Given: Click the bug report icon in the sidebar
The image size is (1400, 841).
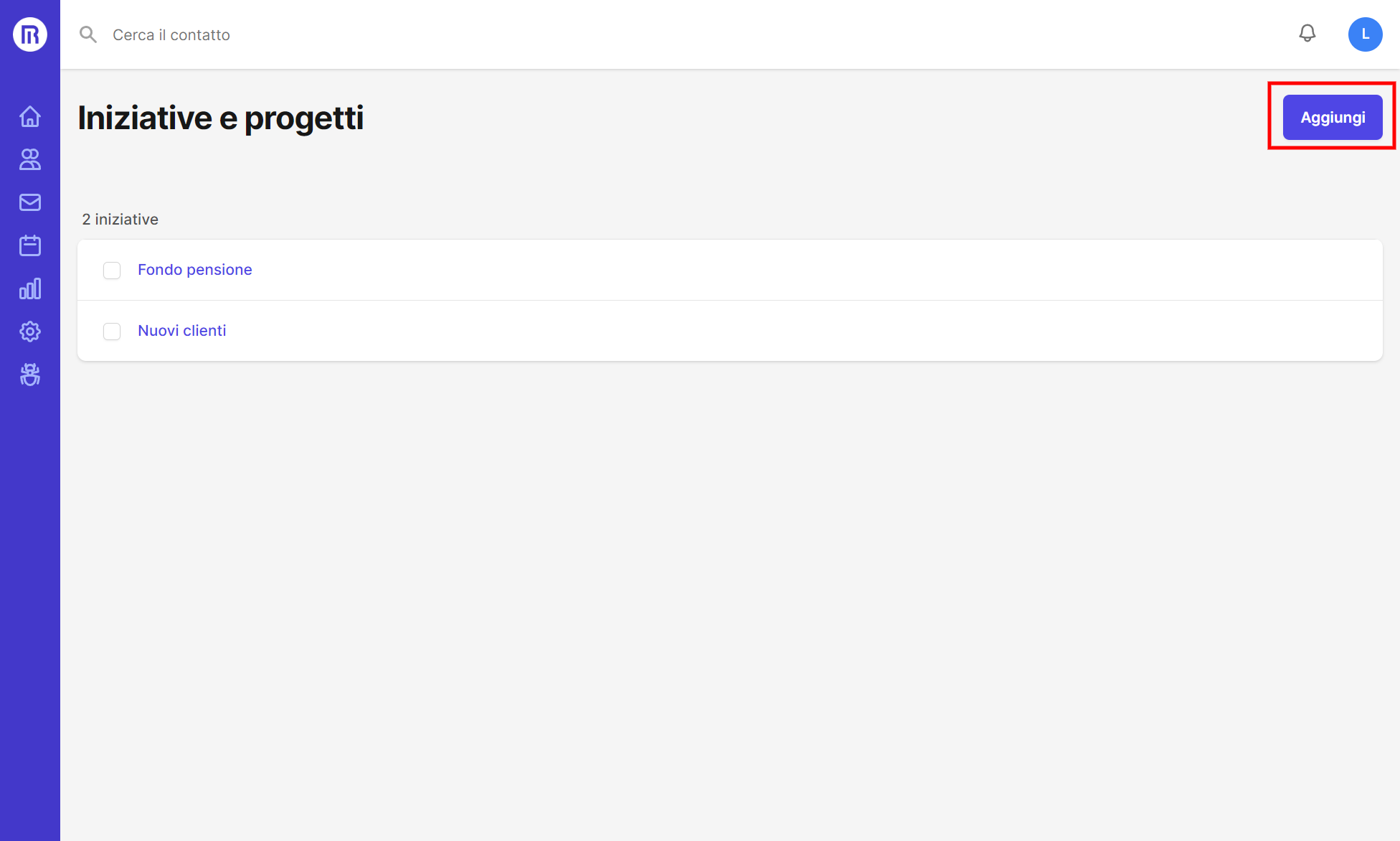Looking at the screenshot, I should [x=29, y=375].
